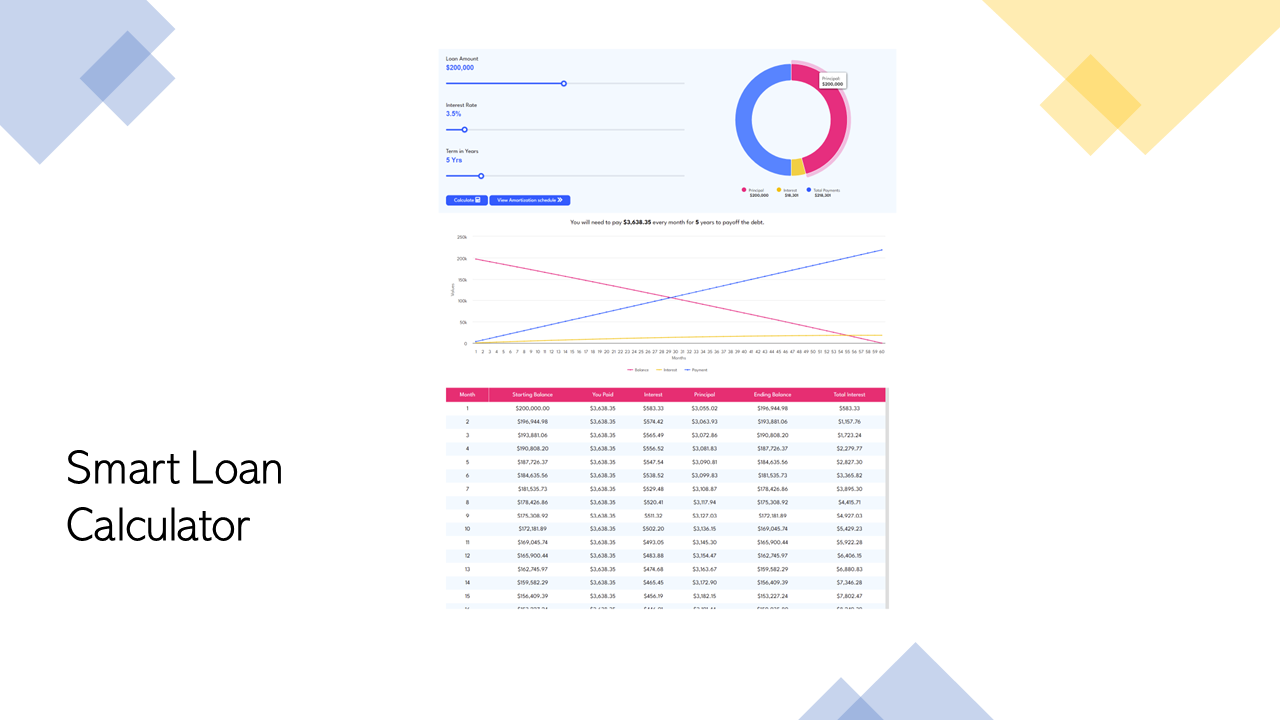This screenshot has width=1280, height=720.
Task: Click the Interest column header in table
Action: (653, 395)
